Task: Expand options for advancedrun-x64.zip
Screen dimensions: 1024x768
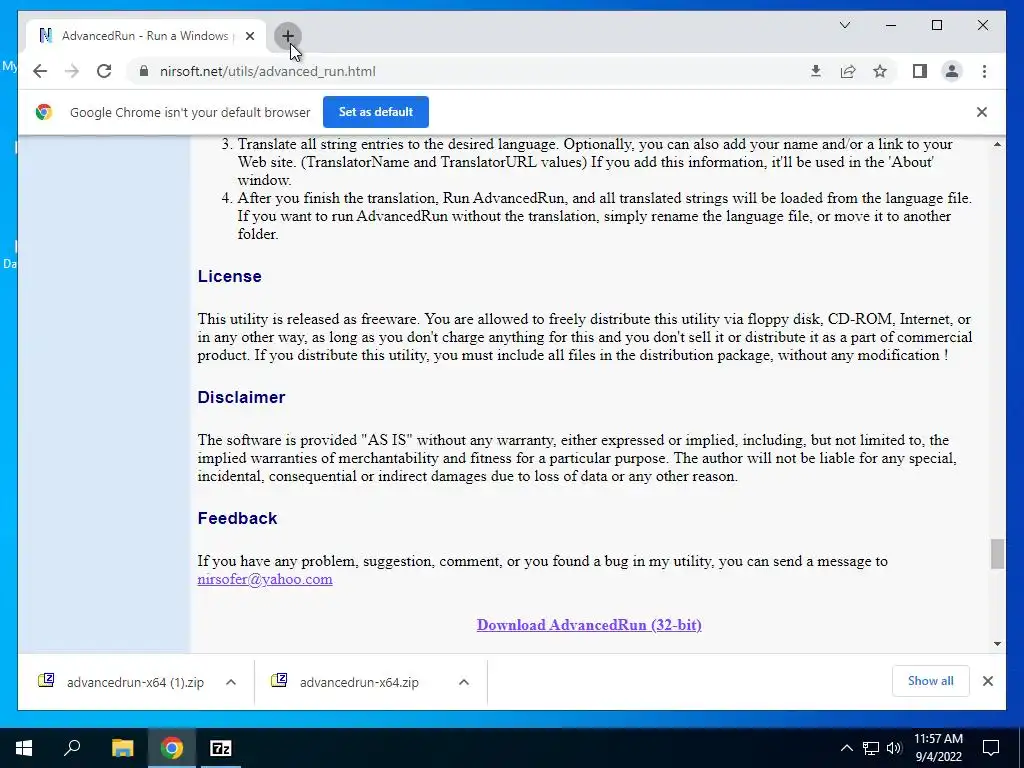Action: (x=464, y=682)
